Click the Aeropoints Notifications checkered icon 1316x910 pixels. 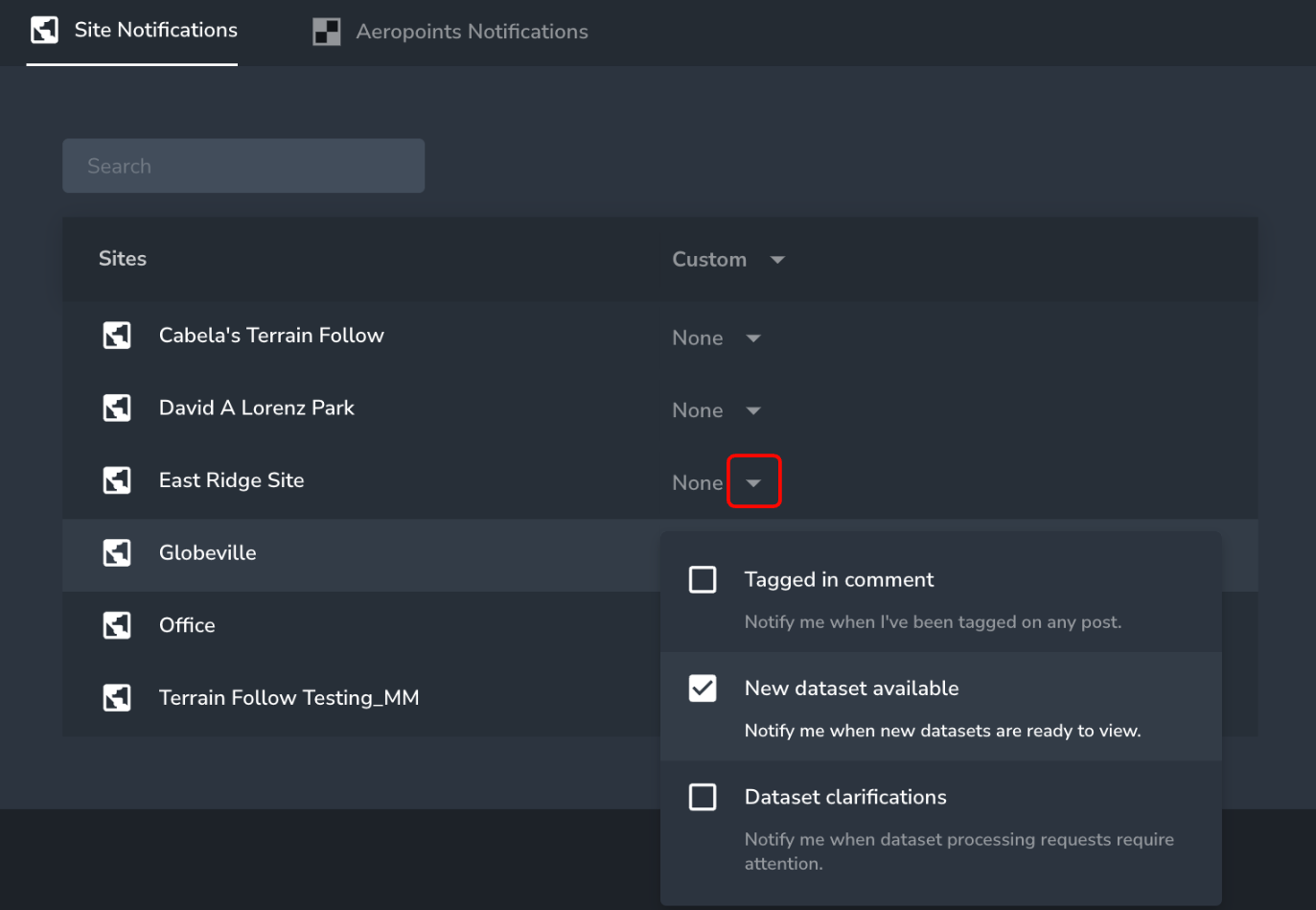327,32
